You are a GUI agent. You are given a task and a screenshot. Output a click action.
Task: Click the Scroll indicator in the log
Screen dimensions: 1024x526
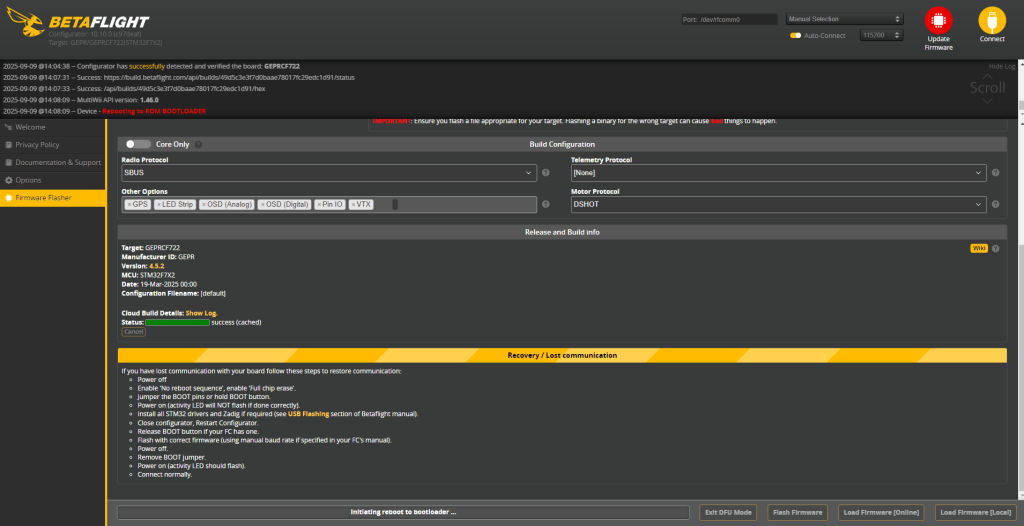click(x=987, y=88)
